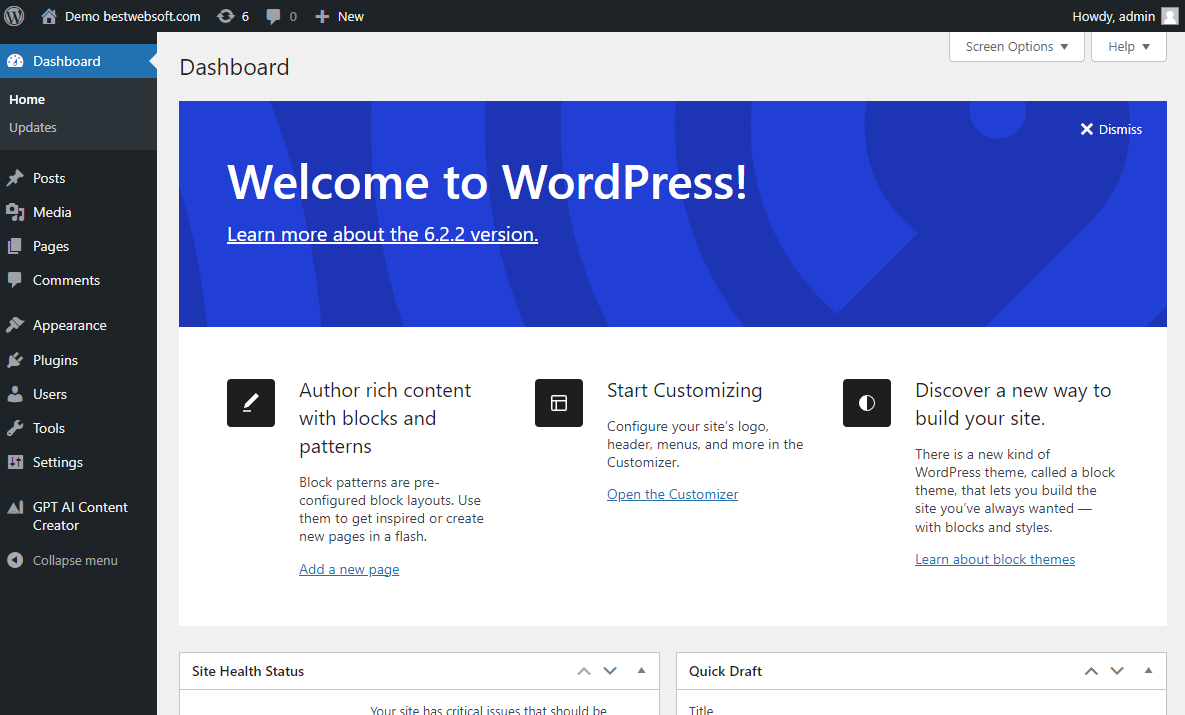
Task: Click the X icon beside Dismiss
Action: [1087, 129]
